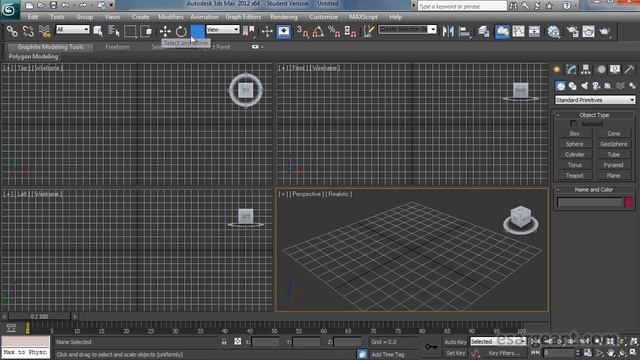Toggle the Auto Key button
The image size is (640, 360).
click(x=455, y=342)
